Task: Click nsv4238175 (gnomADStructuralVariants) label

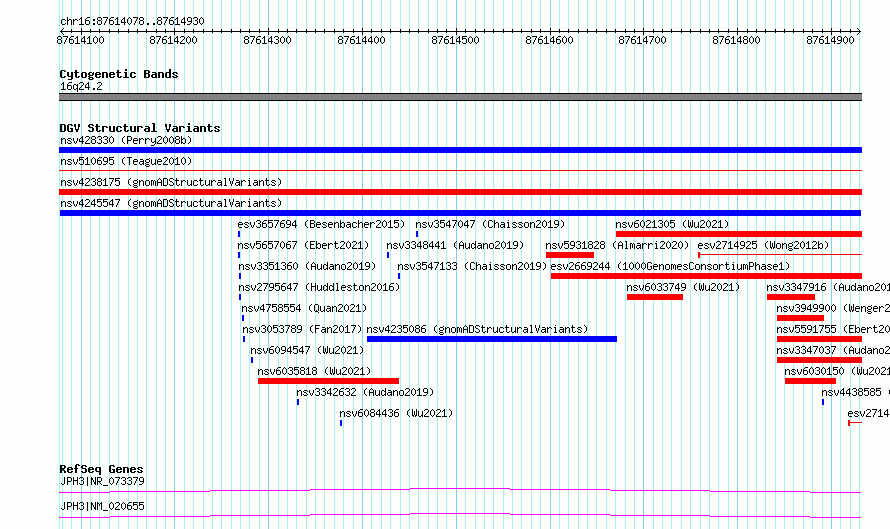Action: point(171,182)
